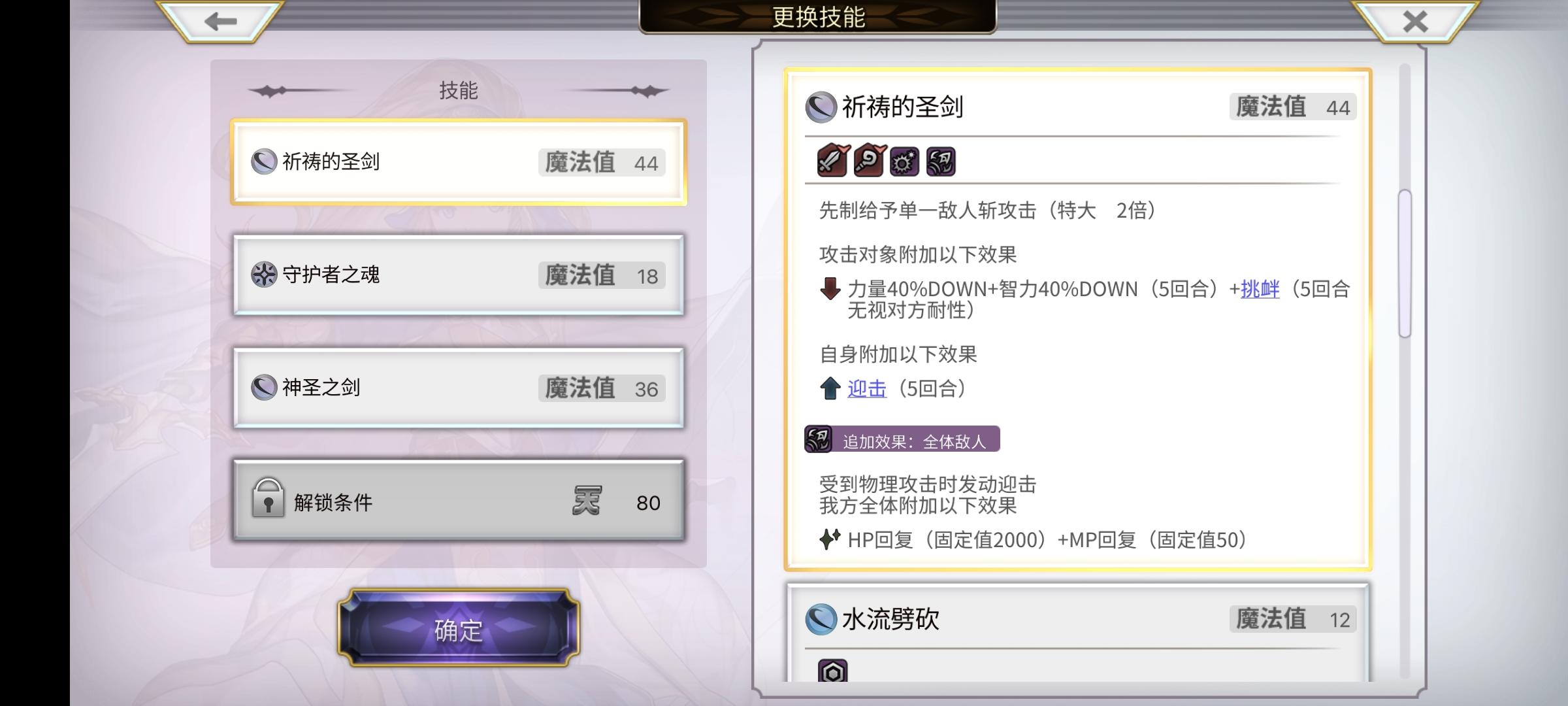This screenshot has height=706, width=1568.
Task: Tap the 追加效果：全体敌人 tag
Action: 902,439
